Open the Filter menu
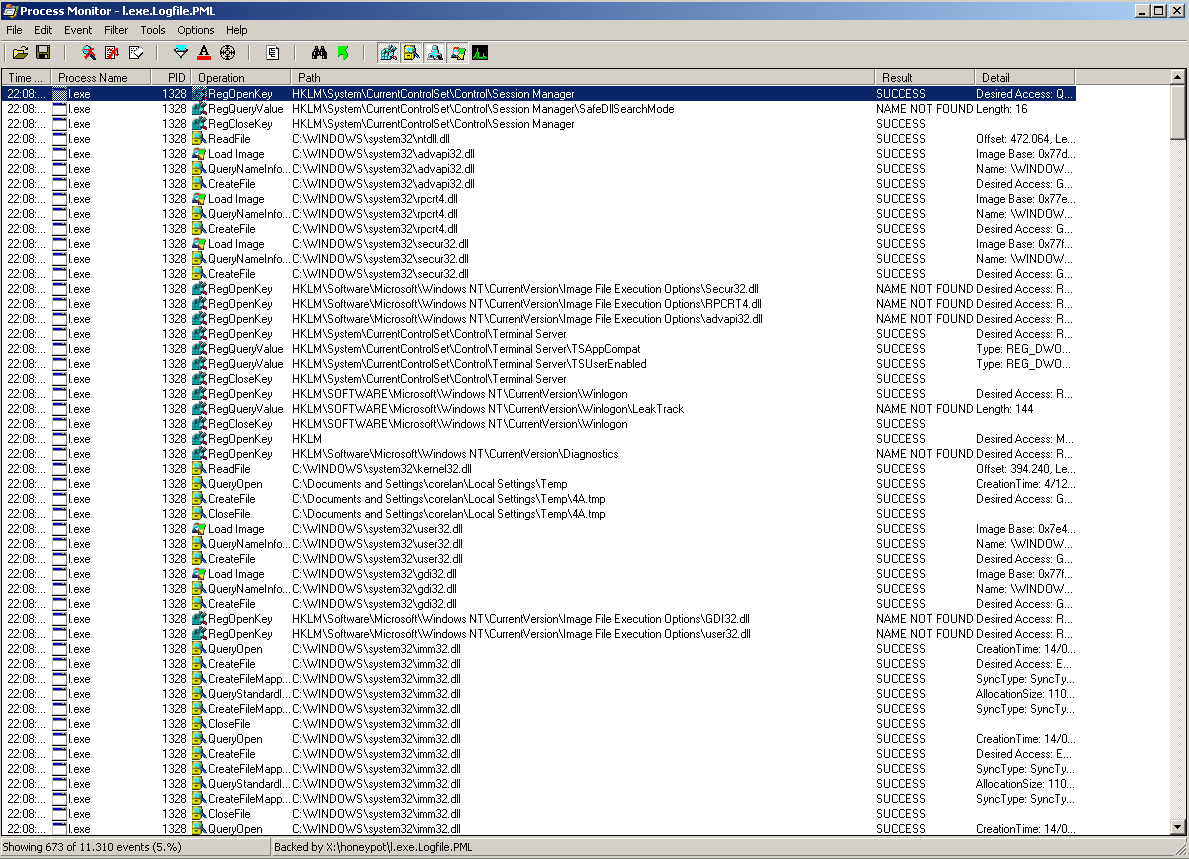The width and height of the screenshot is (1189, 859). (x=116, y=30)
